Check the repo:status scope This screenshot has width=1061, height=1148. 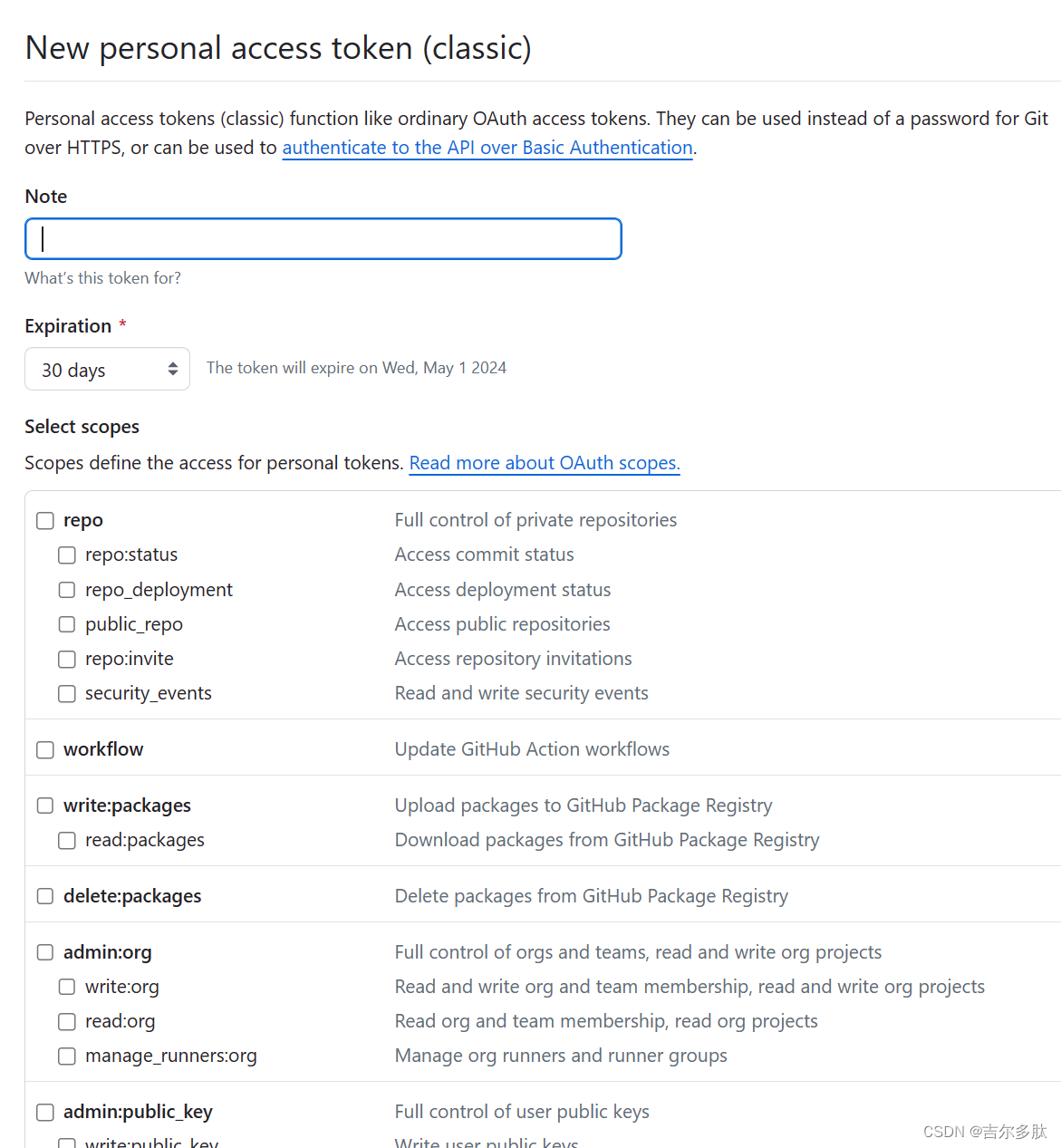pos(66,555)
